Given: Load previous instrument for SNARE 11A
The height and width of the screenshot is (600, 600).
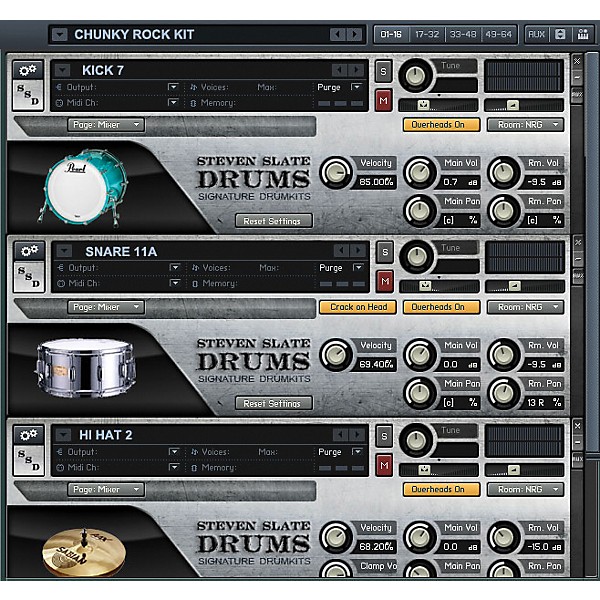Looking at the screenshot, I should pos(341,251).
